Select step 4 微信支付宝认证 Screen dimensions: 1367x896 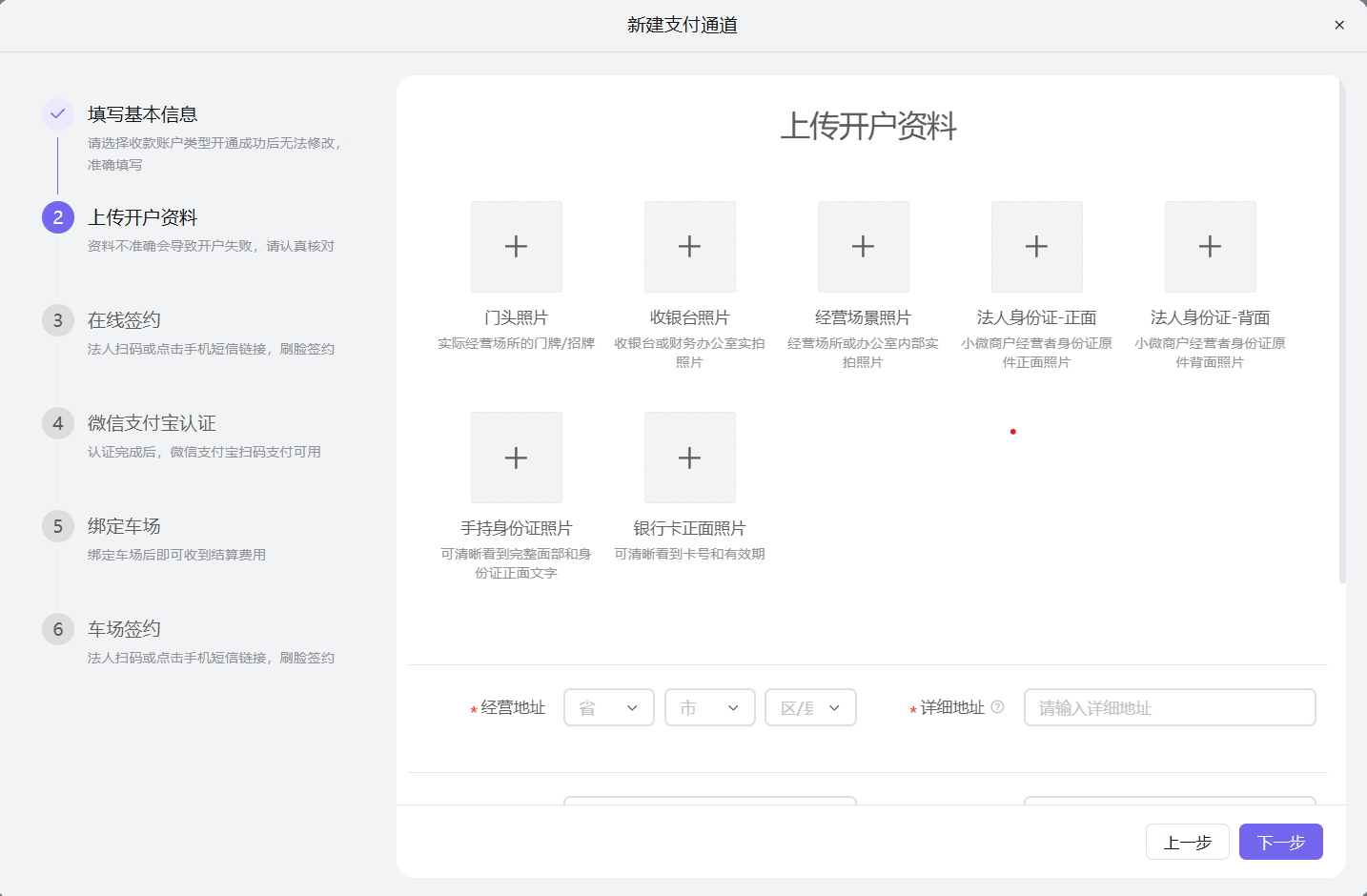57,422
